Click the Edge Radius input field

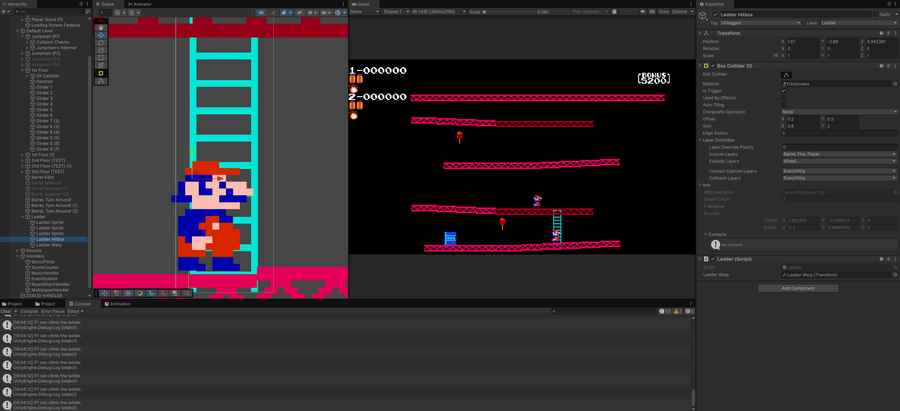[x=839, y=133]
